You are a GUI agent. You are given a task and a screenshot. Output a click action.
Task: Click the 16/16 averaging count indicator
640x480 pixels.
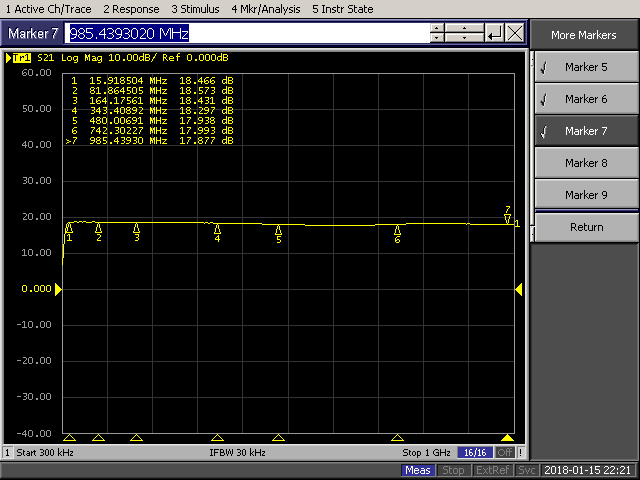(x=475, y=453)
